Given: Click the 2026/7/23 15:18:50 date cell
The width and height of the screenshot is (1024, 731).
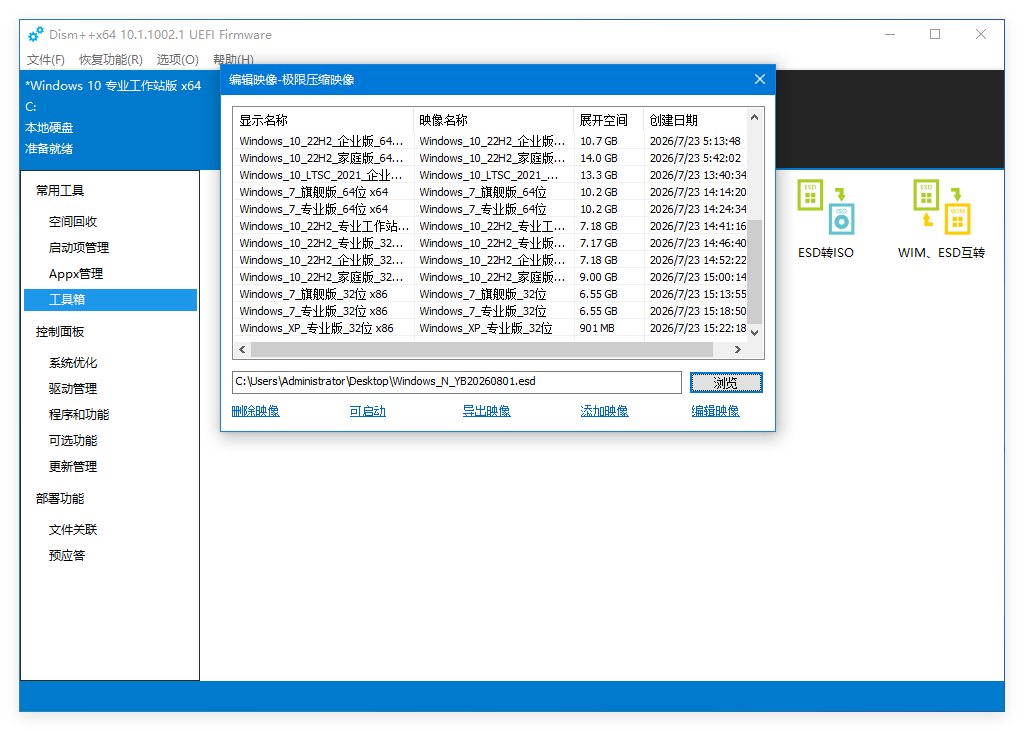Looking at the screenshot, I should click(x=697, y=311).
